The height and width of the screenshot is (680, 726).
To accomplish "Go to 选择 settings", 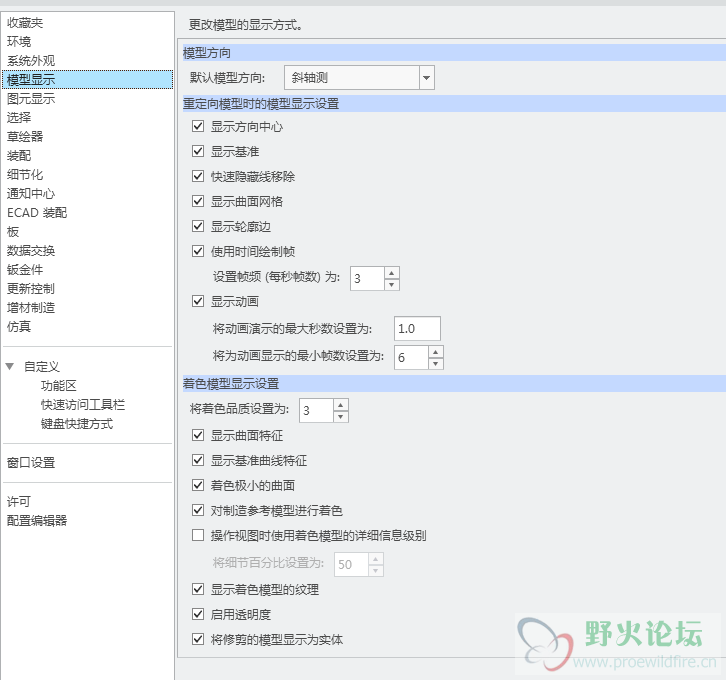I will pyautogui.click(x=88, y=117).
